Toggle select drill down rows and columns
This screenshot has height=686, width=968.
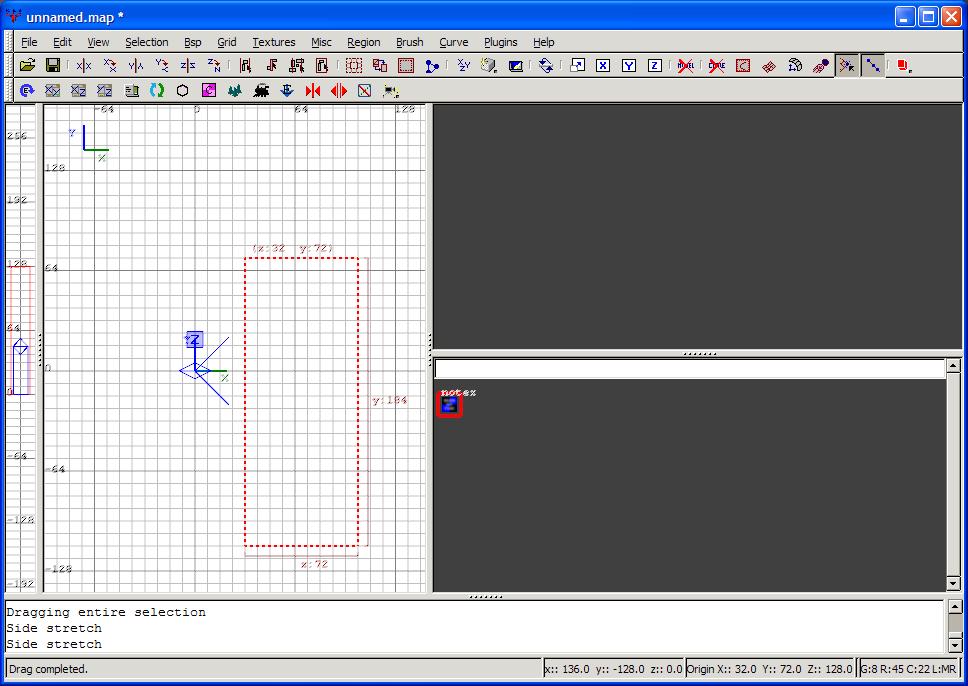[x=872, y=65]
